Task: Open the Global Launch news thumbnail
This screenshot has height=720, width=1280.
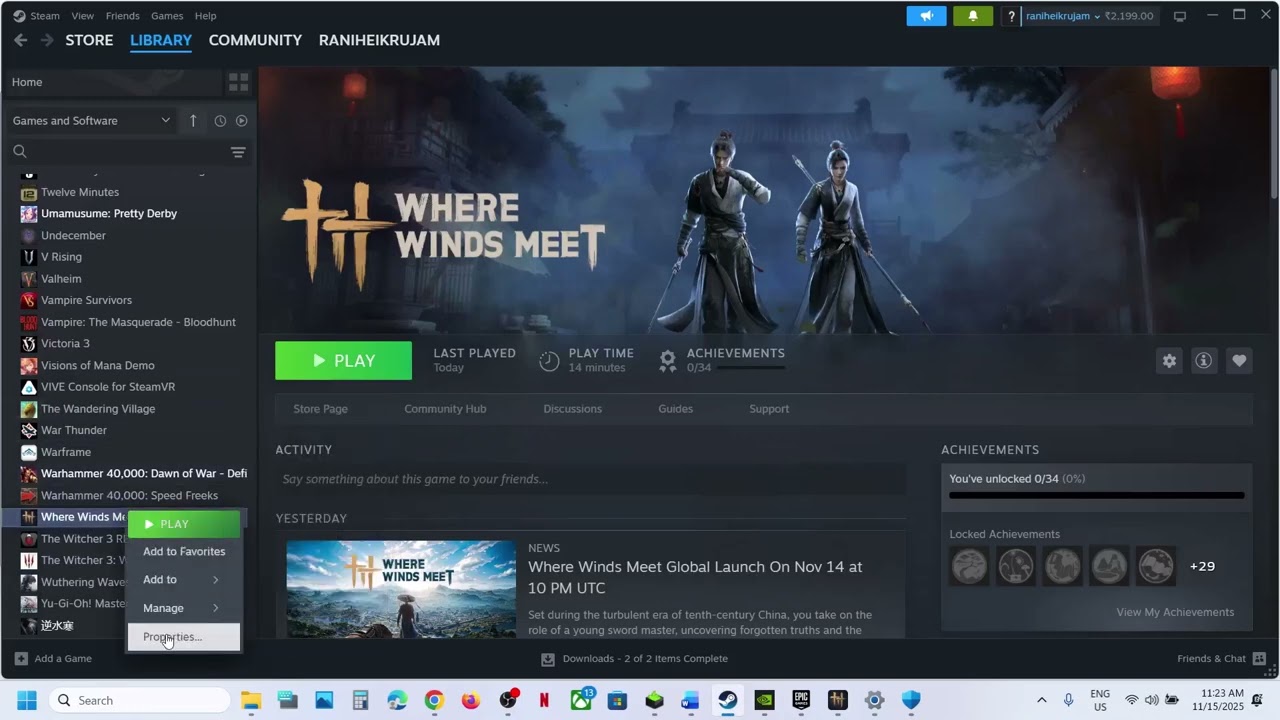Action: tap(400, 589)
